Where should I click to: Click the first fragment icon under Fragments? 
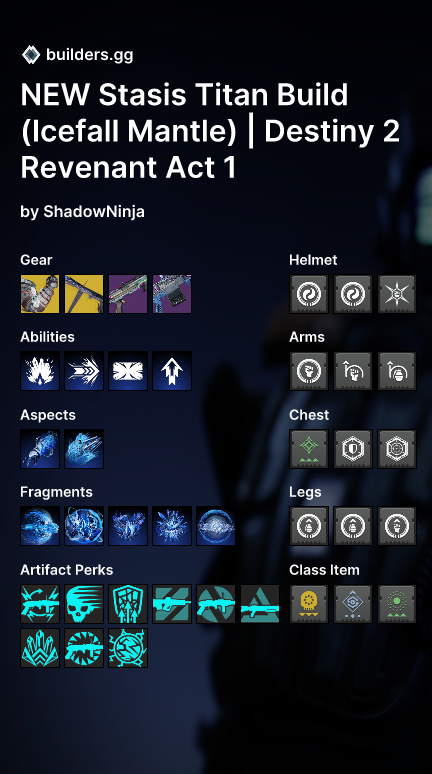tap(40, 526)
